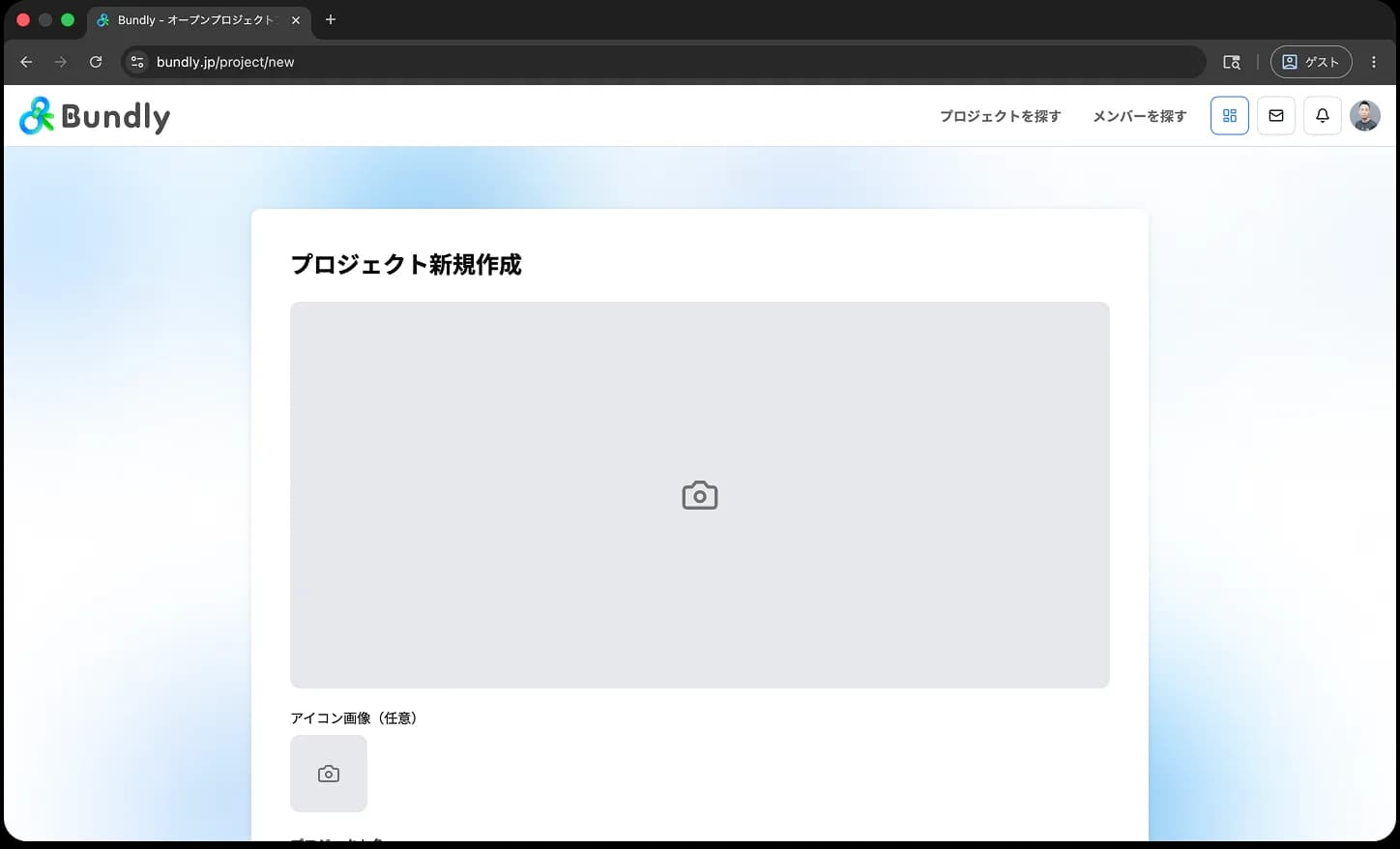
Task: Click the browser forward arrow
Action: 61,62
